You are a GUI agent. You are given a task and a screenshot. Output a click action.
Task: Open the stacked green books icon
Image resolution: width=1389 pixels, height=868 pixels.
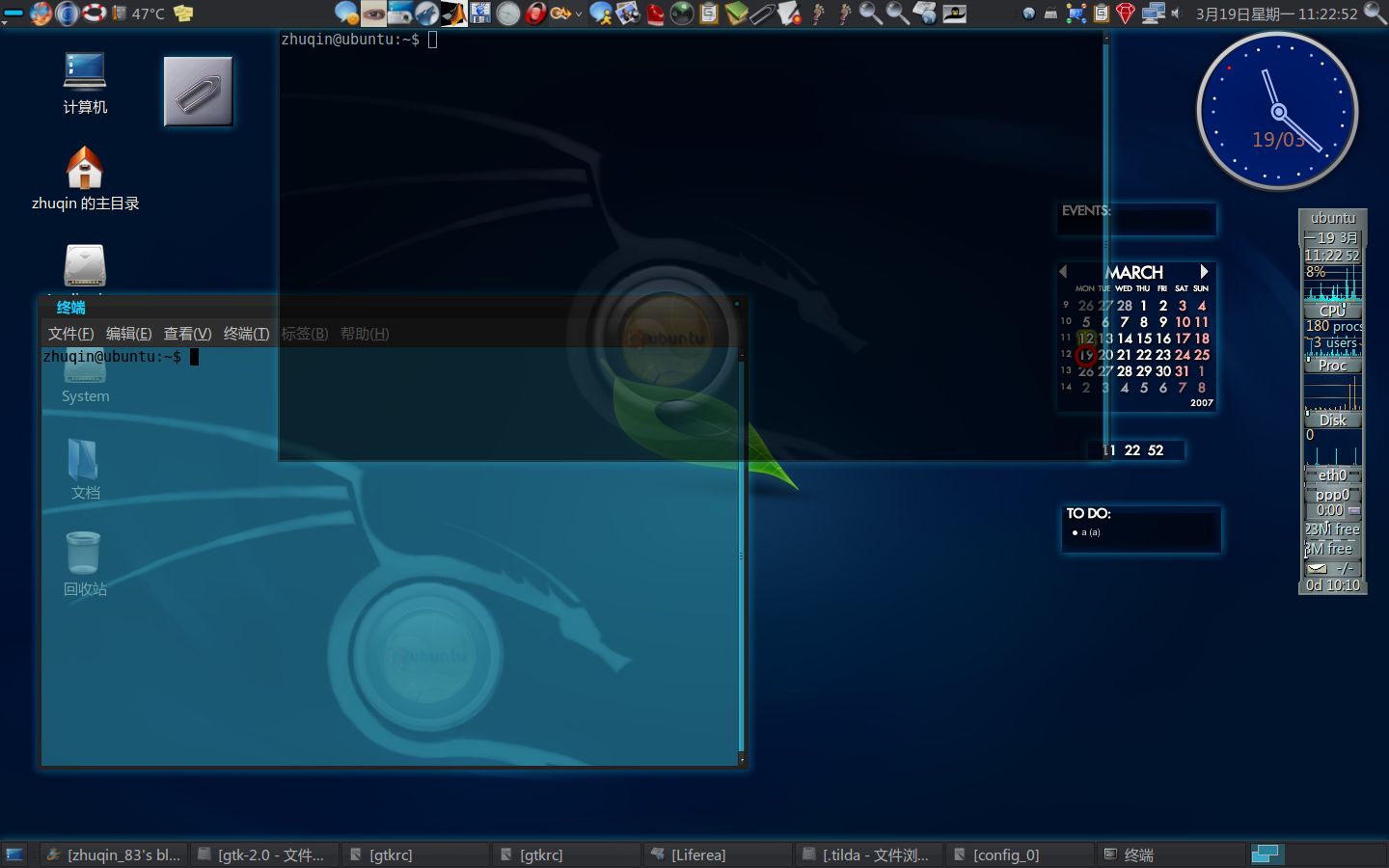tap(736, 14)
